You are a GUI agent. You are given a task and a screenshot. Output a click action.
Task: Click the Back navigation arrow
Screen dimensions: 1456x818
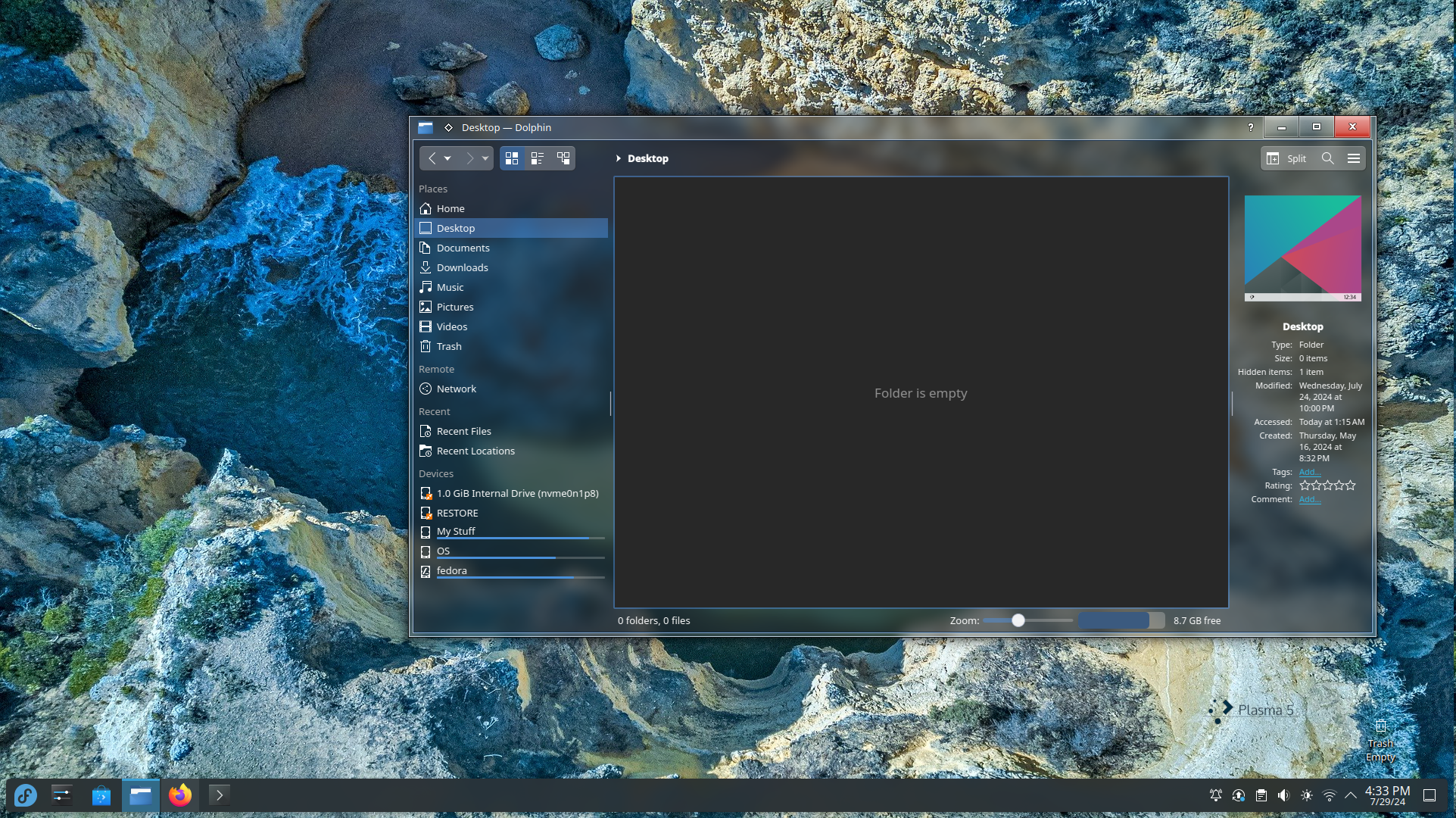(x=432, y=158)
